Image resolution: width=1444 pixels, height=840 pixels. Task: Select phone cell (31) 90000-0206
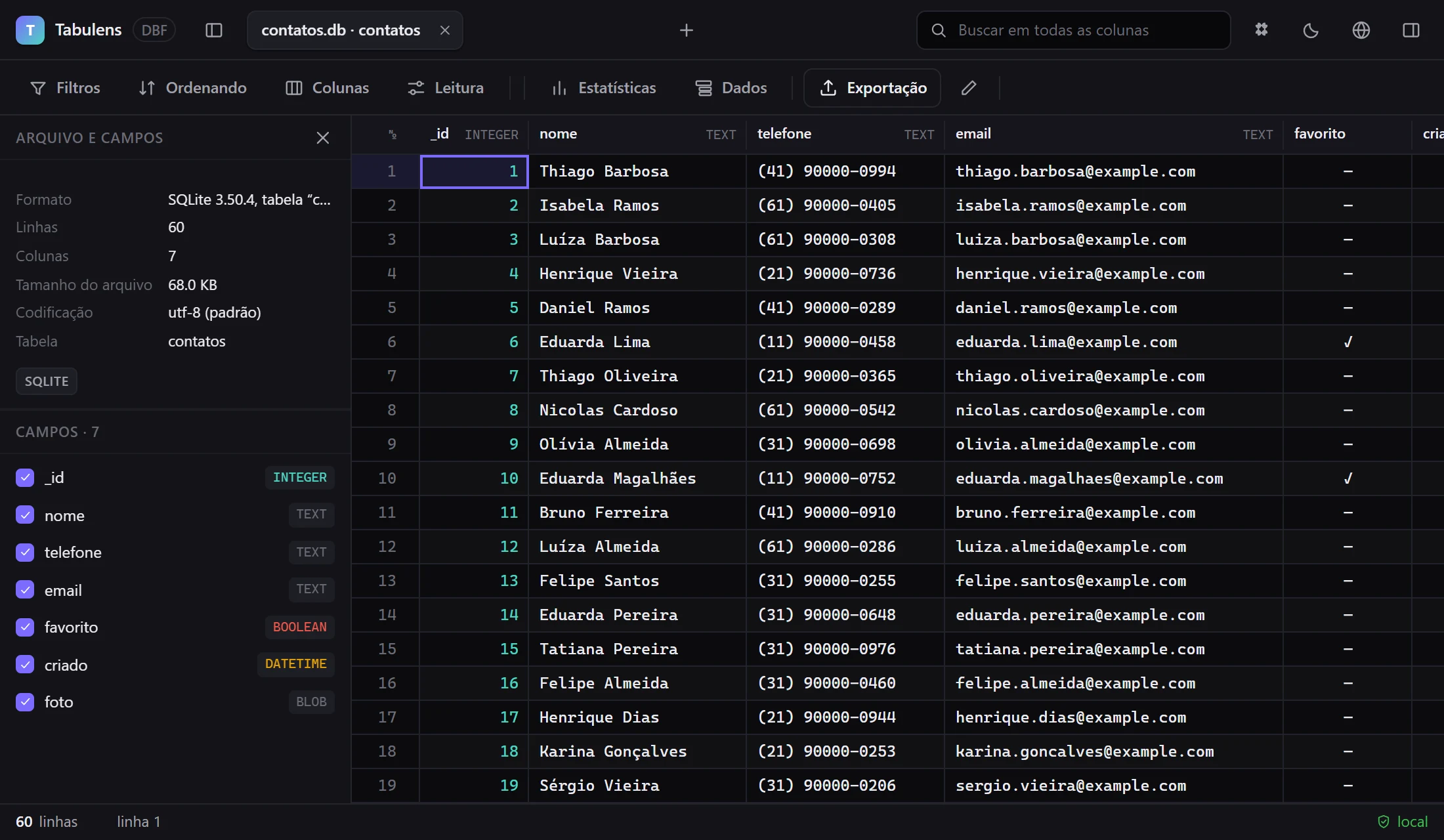pyautogui.click(x=845, y=786)
